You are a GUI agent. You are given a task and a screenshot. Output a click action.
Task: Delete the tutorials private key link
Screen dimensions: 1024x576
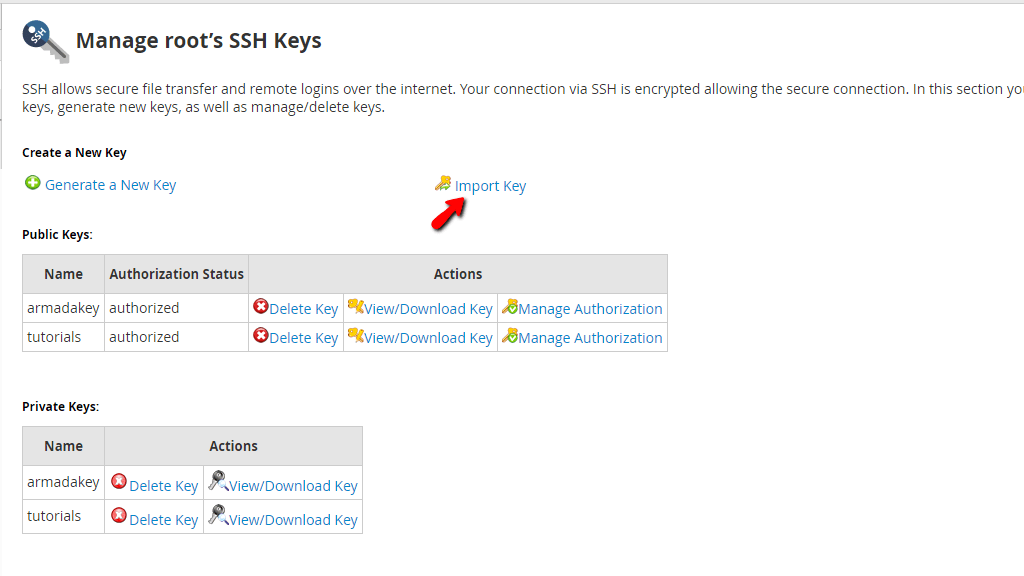(x=163, y=520)
